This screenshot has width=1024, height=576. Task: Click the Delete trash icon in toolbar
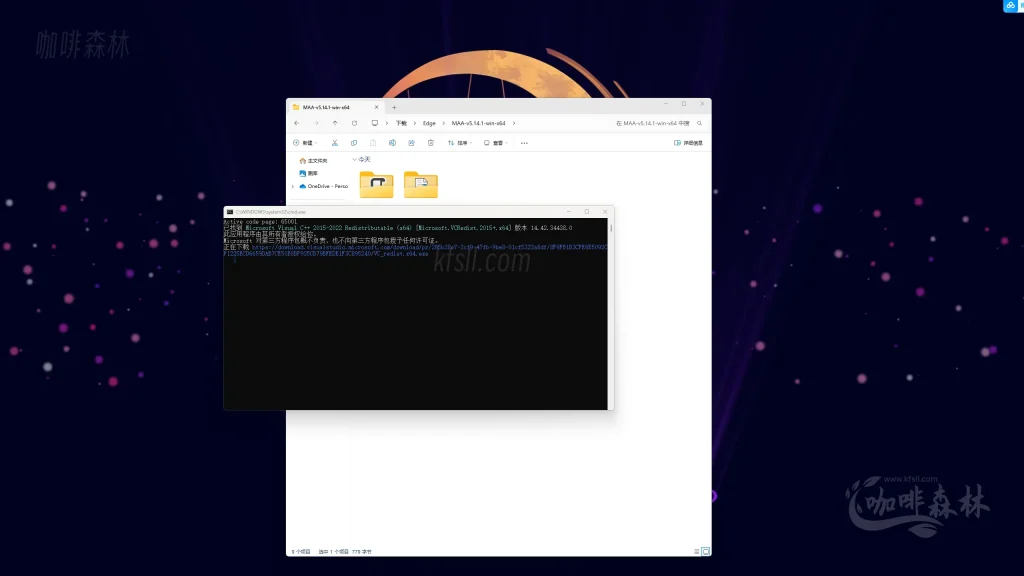tap(430, 143)
